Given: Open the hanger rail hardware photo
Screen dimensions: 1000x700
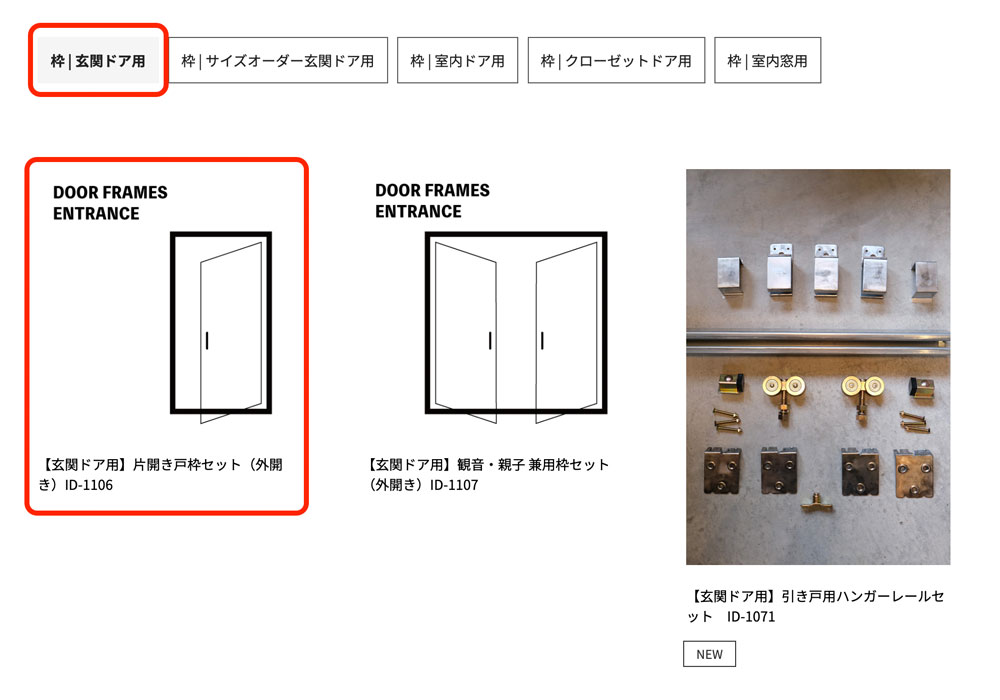Looking at the screenshot, I should click(x=818, y=367).
